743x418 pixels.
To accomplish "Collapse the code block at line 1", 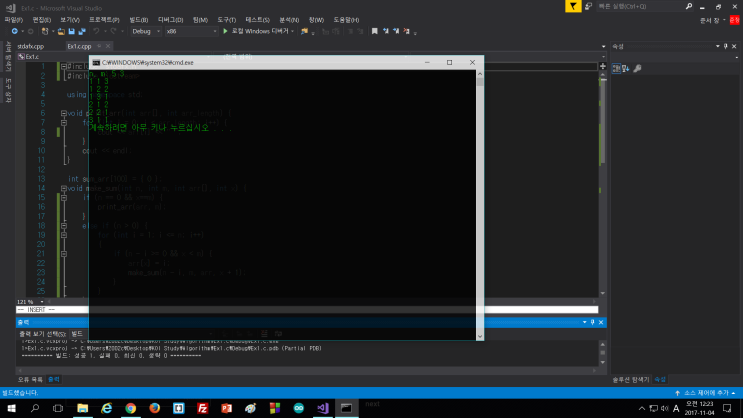I will point(63,66).
